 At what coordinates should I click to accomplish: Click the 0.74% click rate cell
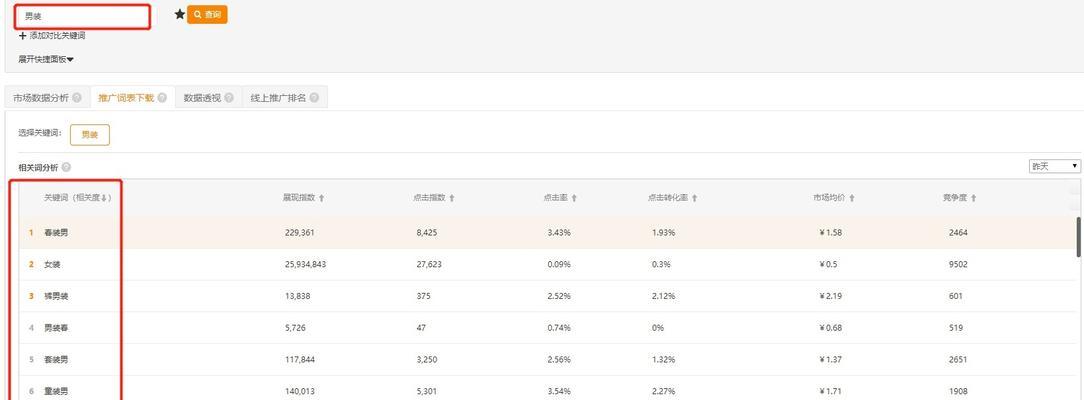[x=559, y=328]
